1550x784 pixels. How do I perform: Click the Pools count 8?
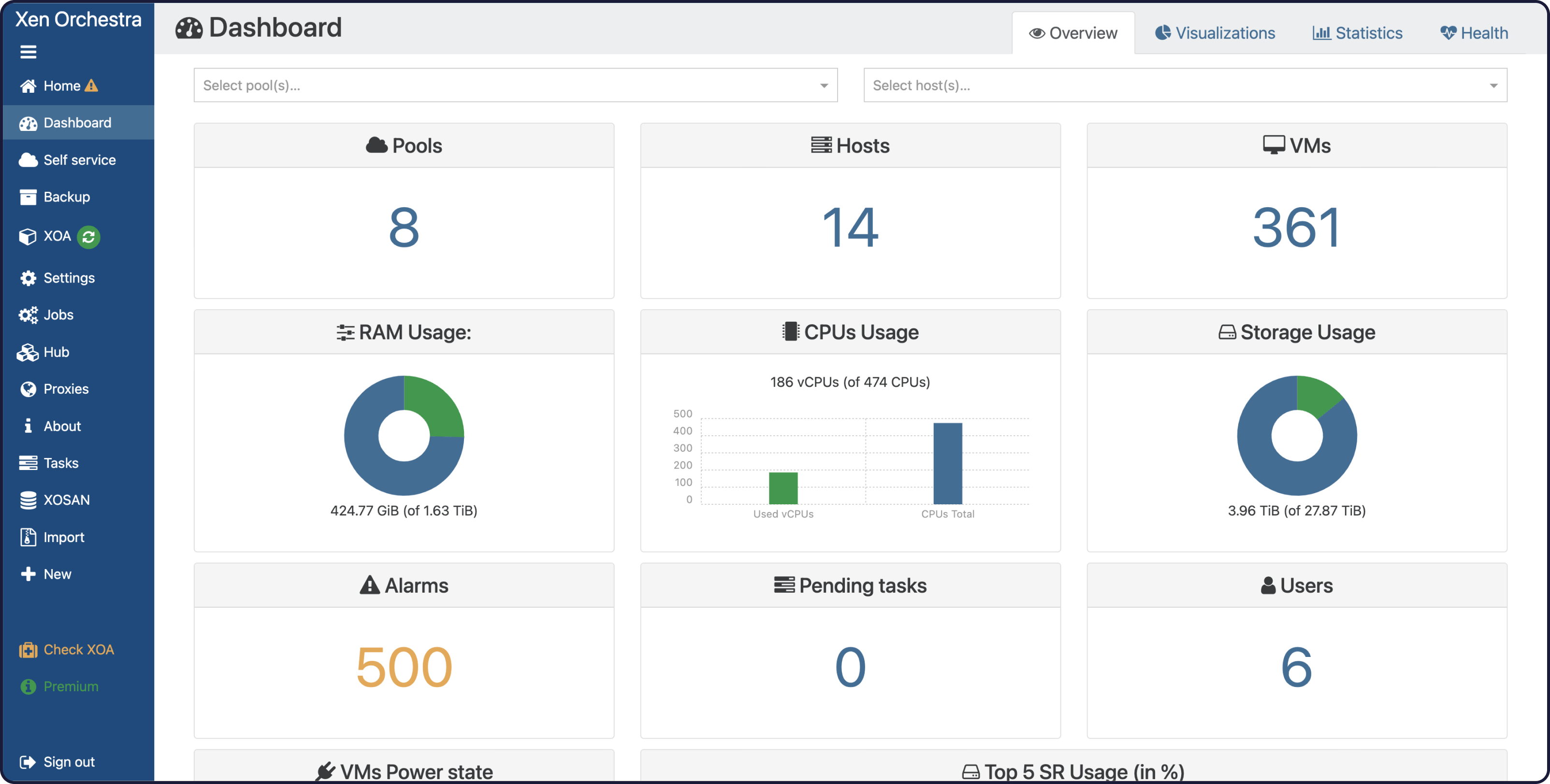pyautogui.click(x=404, y=228)
